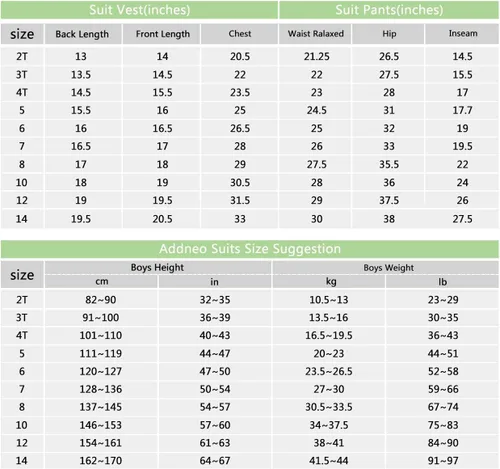Image resolution: width=500 pixels, height=469 pixels.
Task: Click the Addneo Suits Size Suggestion banner
Action: click(x=250, y=249)
